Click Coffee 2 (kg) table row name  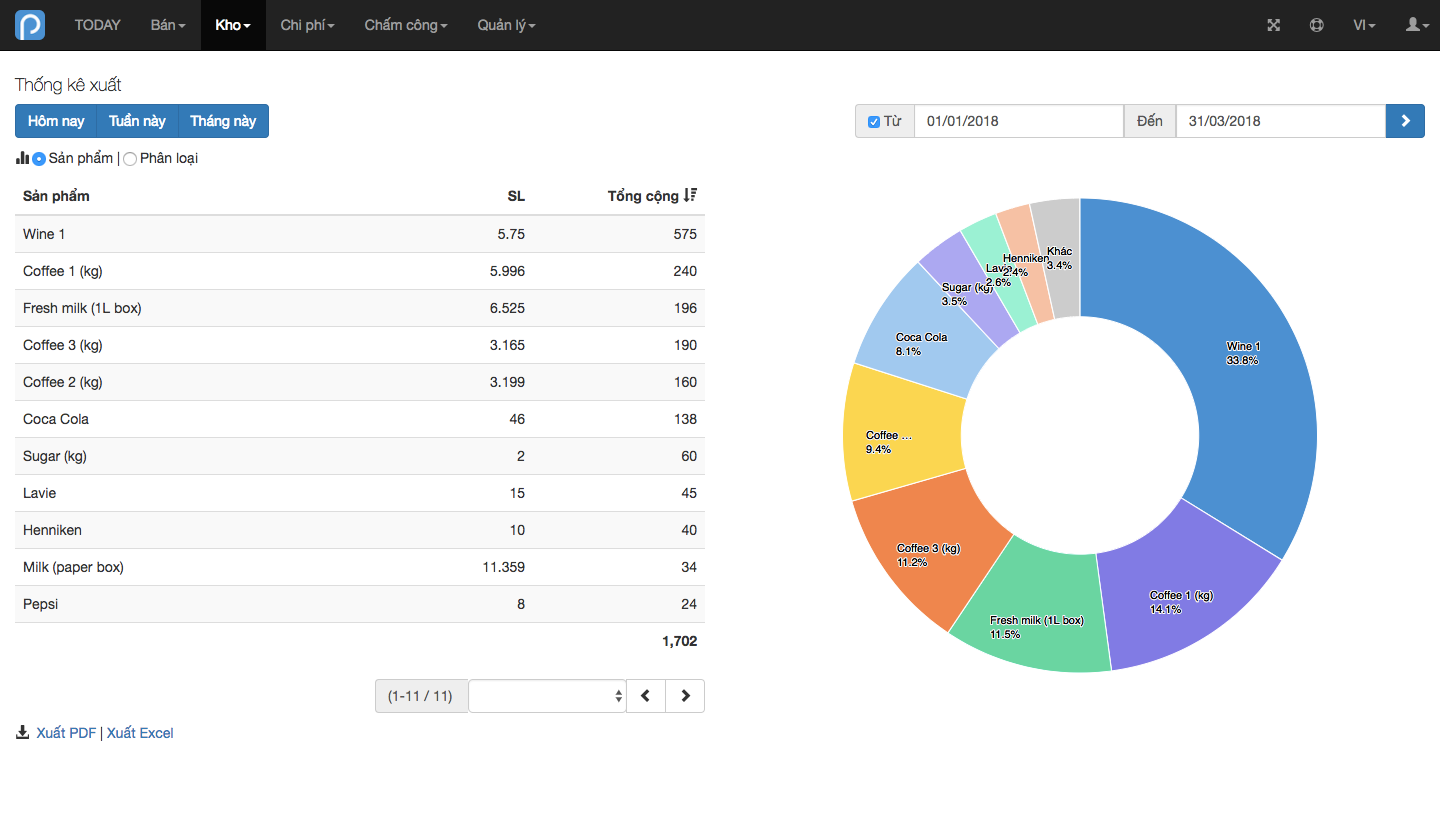63,382
